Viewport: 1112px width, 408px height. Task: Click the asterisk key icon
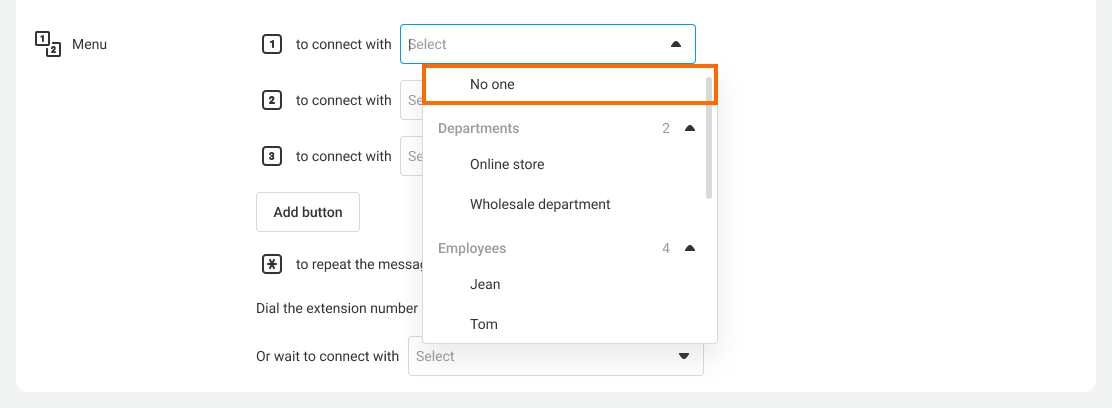click(x=271, y=264)
